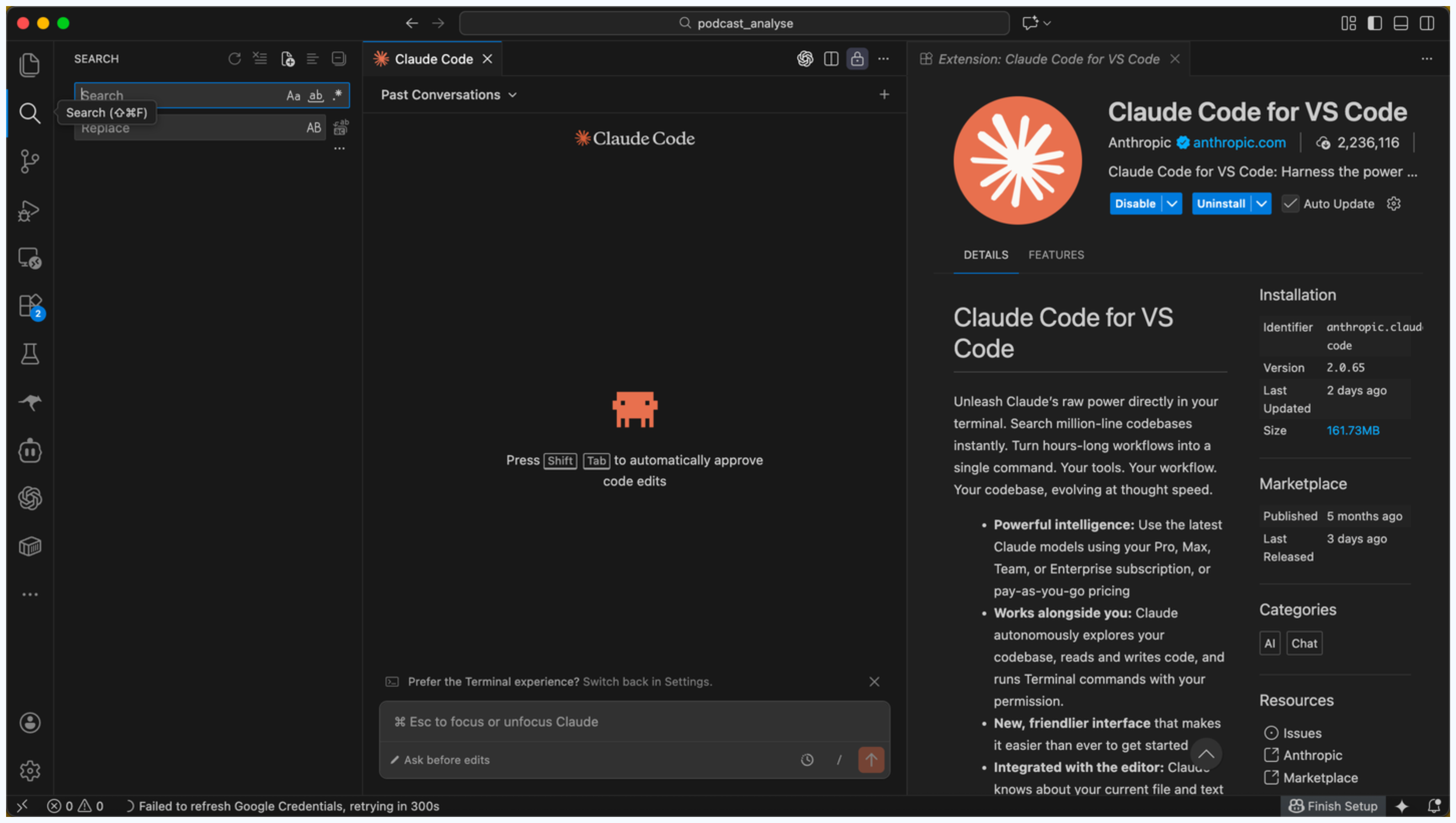Expand the Past Conversations dropdown
Image resolution: width=1456 pixels, height=823 pixels.
click(x=449, y=95)
